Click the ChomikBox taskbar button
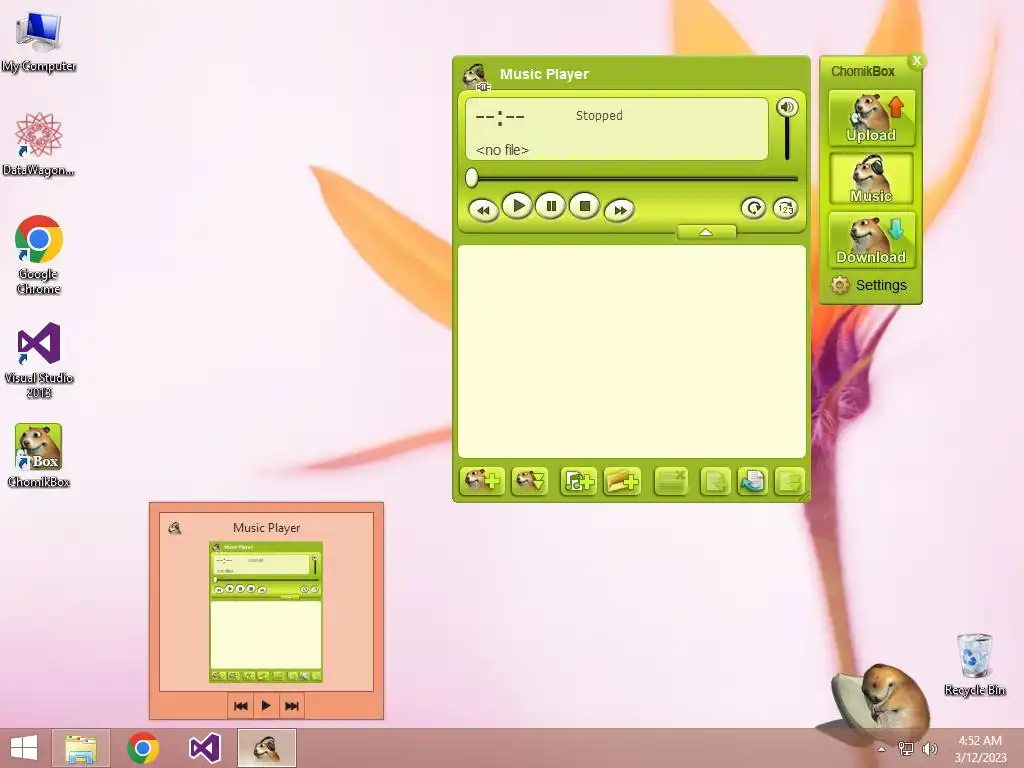 tap(266, 748)
